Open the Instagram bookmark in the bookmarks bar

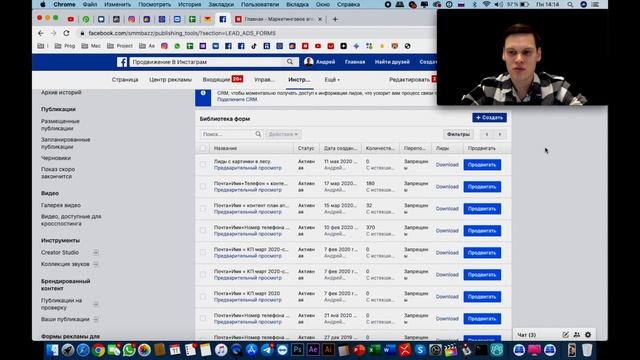164,46
